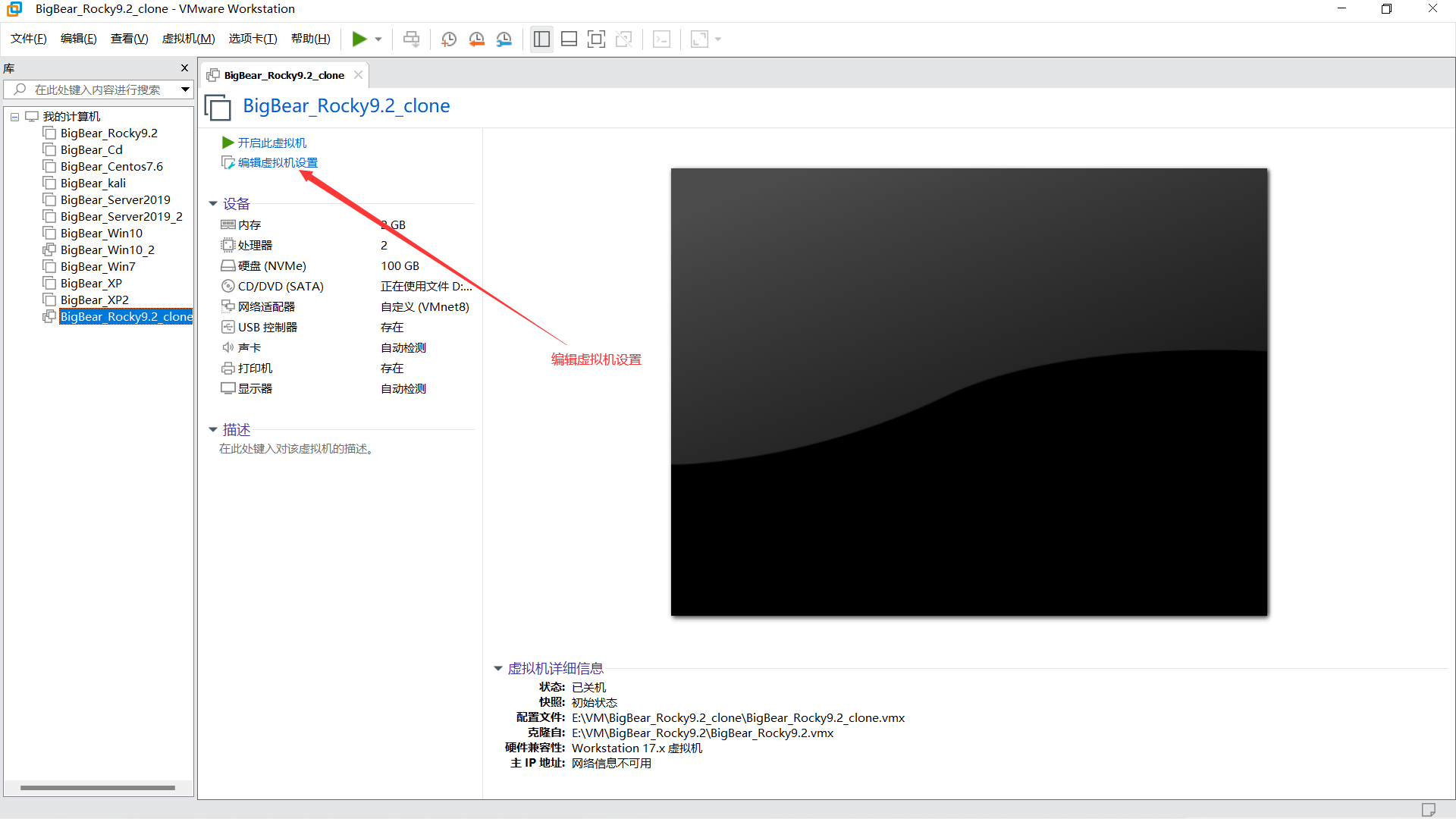Click the library search input field
Screen dimensions: 1456x819
[x=97, y=89]
